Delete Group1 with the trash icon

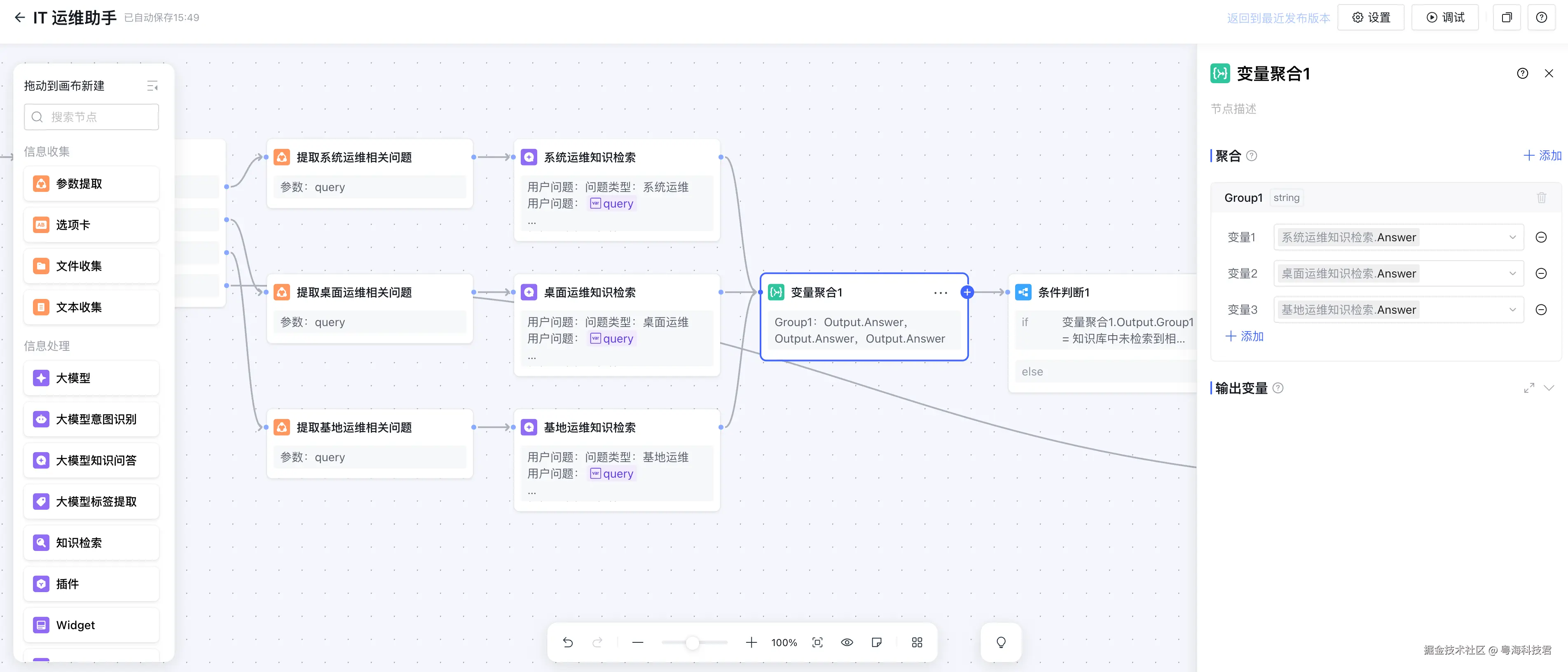click(1541, 198)
